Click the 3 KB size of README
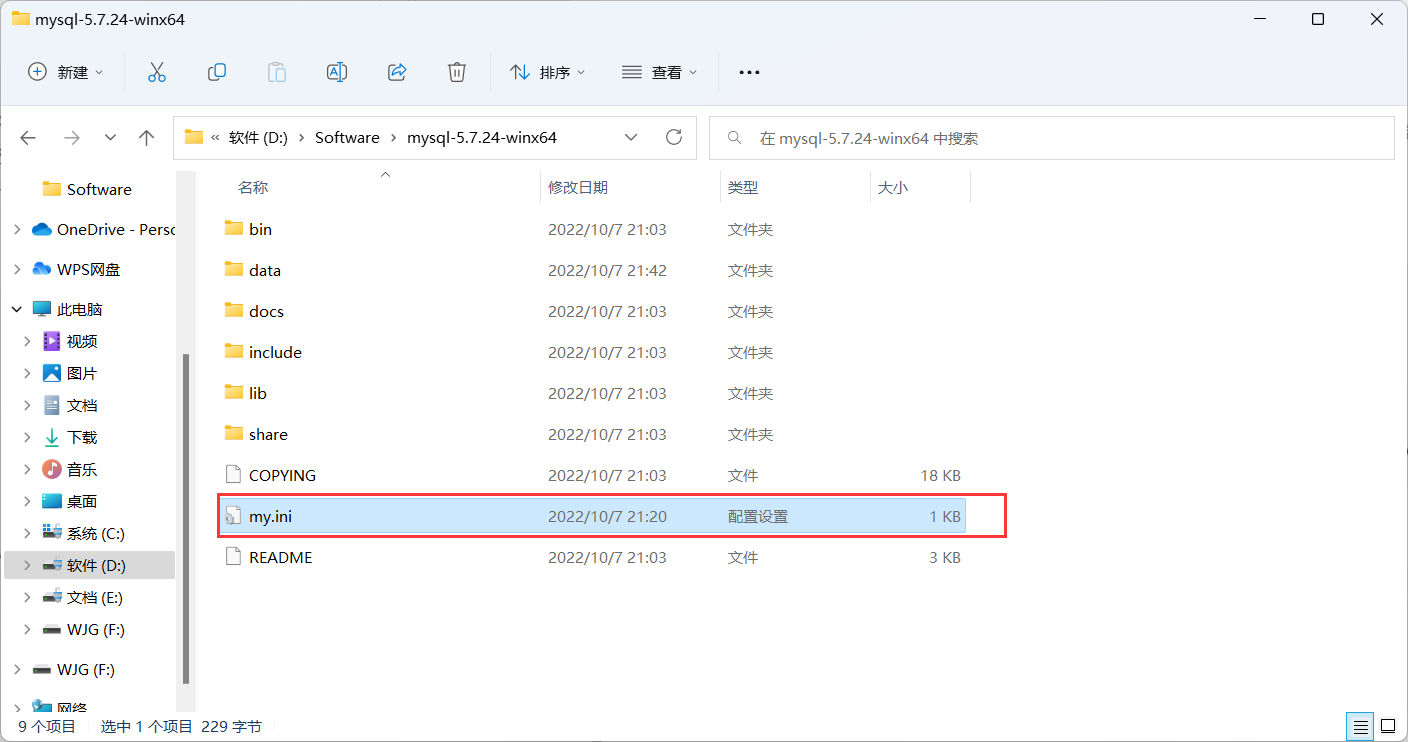Image resolution: width=1408 pixels, height=742 pixels. 945,557
